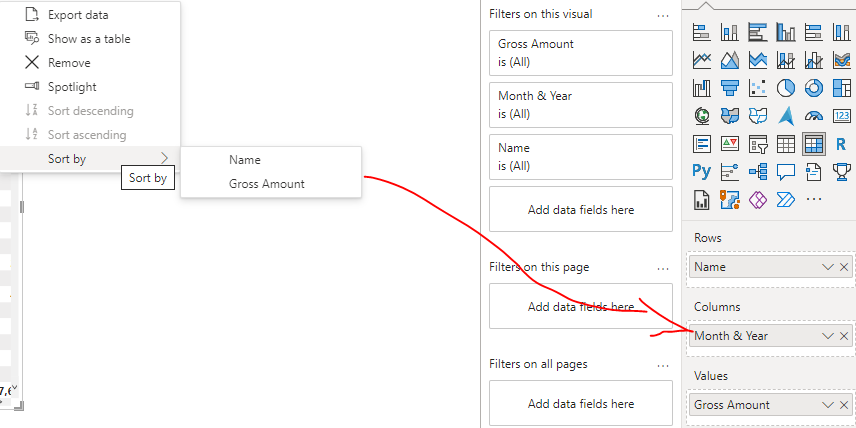
Task: Remove Month & Year from Columns
Action: (x=843, y=336)
